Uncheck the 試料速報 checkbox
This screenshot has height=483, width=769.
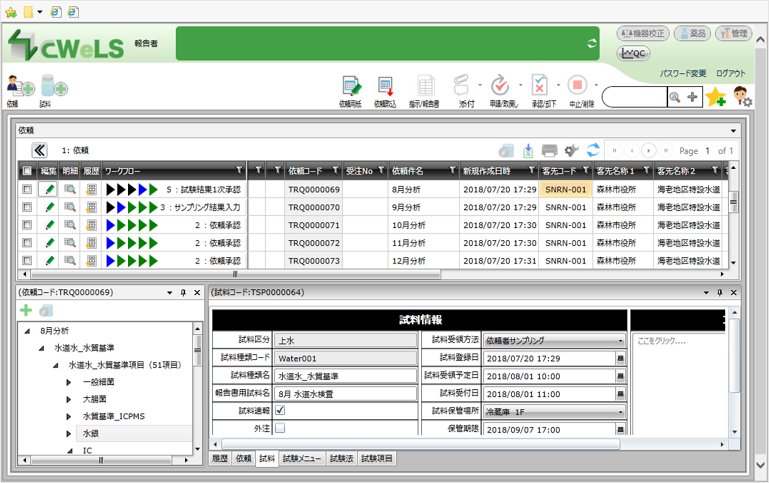coord(280,410)
